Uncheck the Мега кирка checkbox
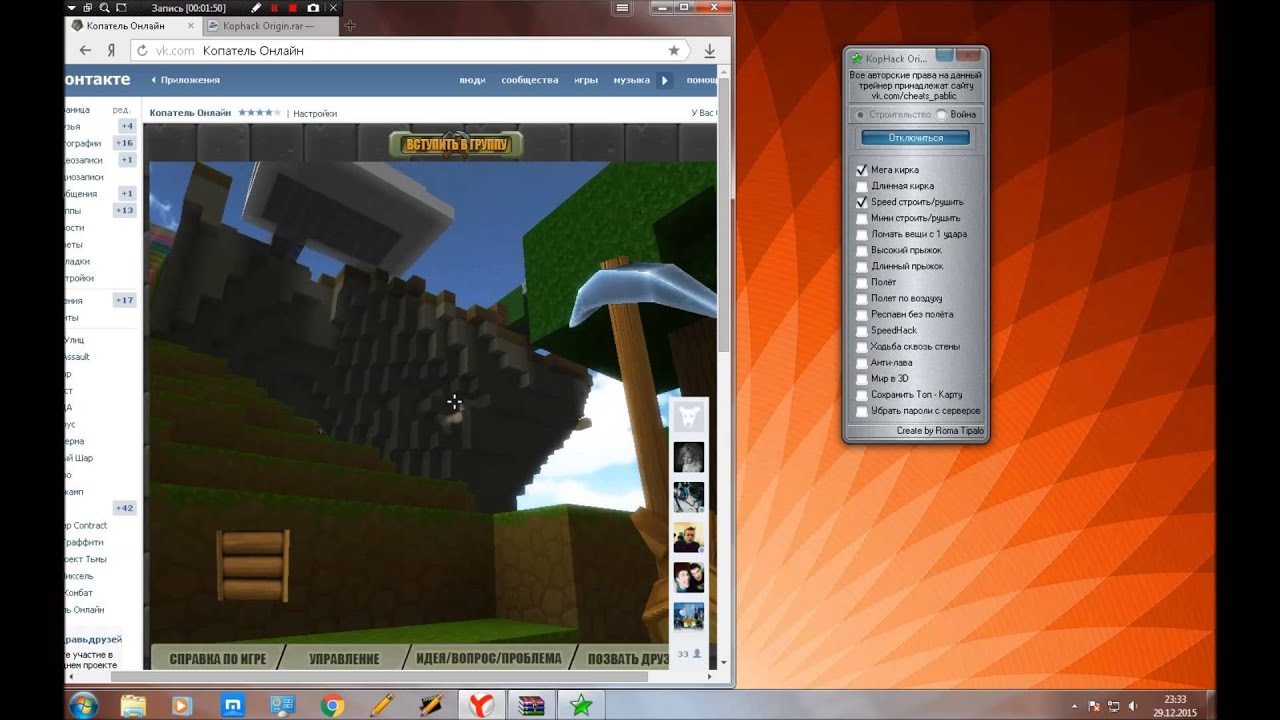 (x=862, y=170)
